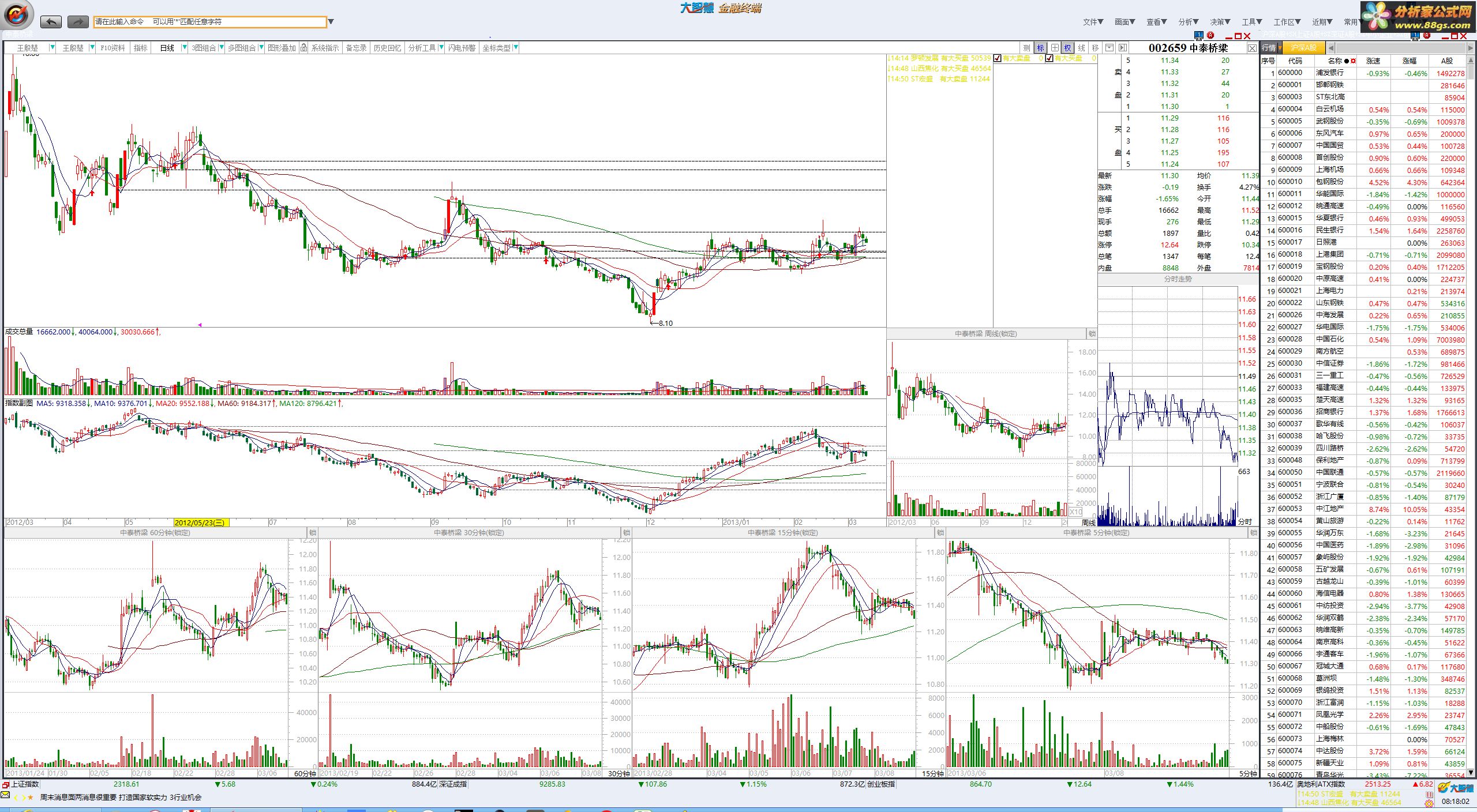The width and height of the screenshot is (1477, 812).
Task: Go back with the left arrow button
Action: (x=51, y=22)
